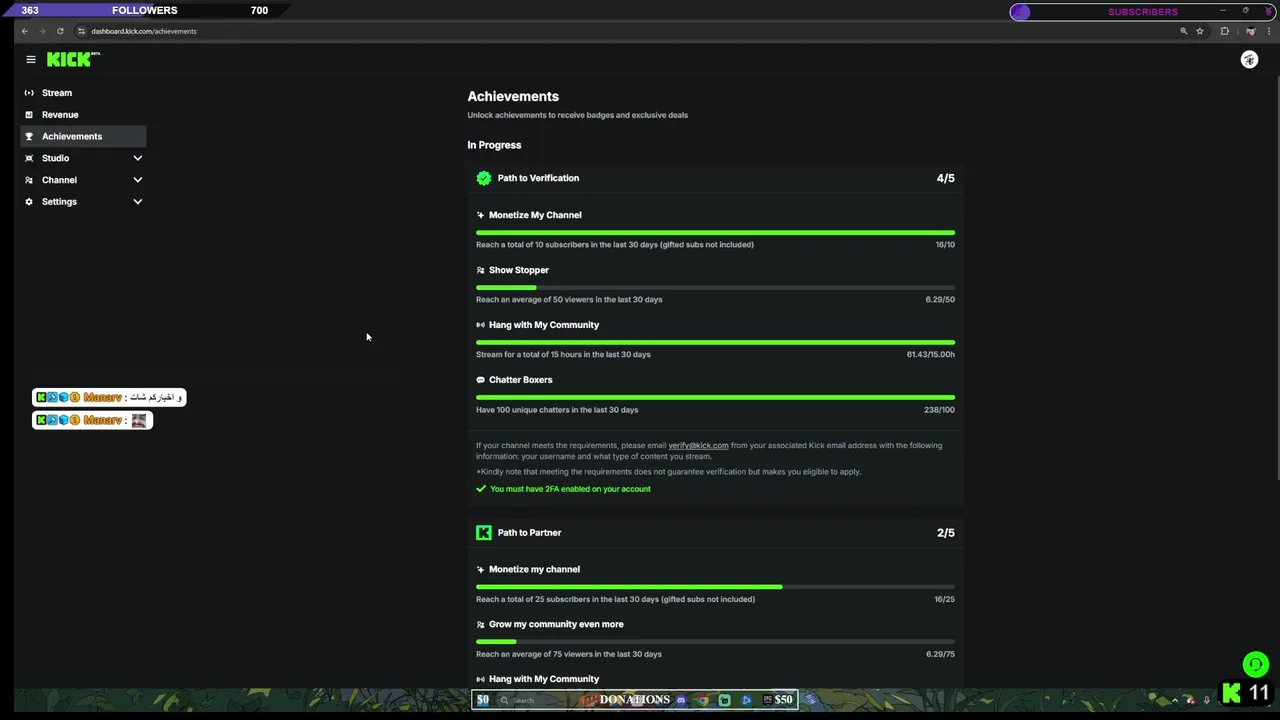
Task: Click the In Progress label
Action: tap(494, 145)
